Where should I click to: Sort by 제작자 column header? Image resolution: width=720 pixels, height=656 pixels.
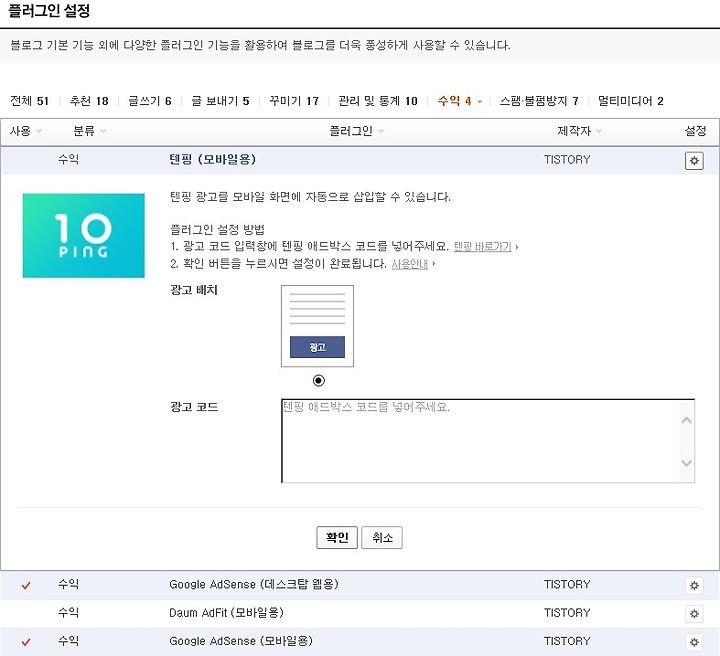(x=579, y=131)
